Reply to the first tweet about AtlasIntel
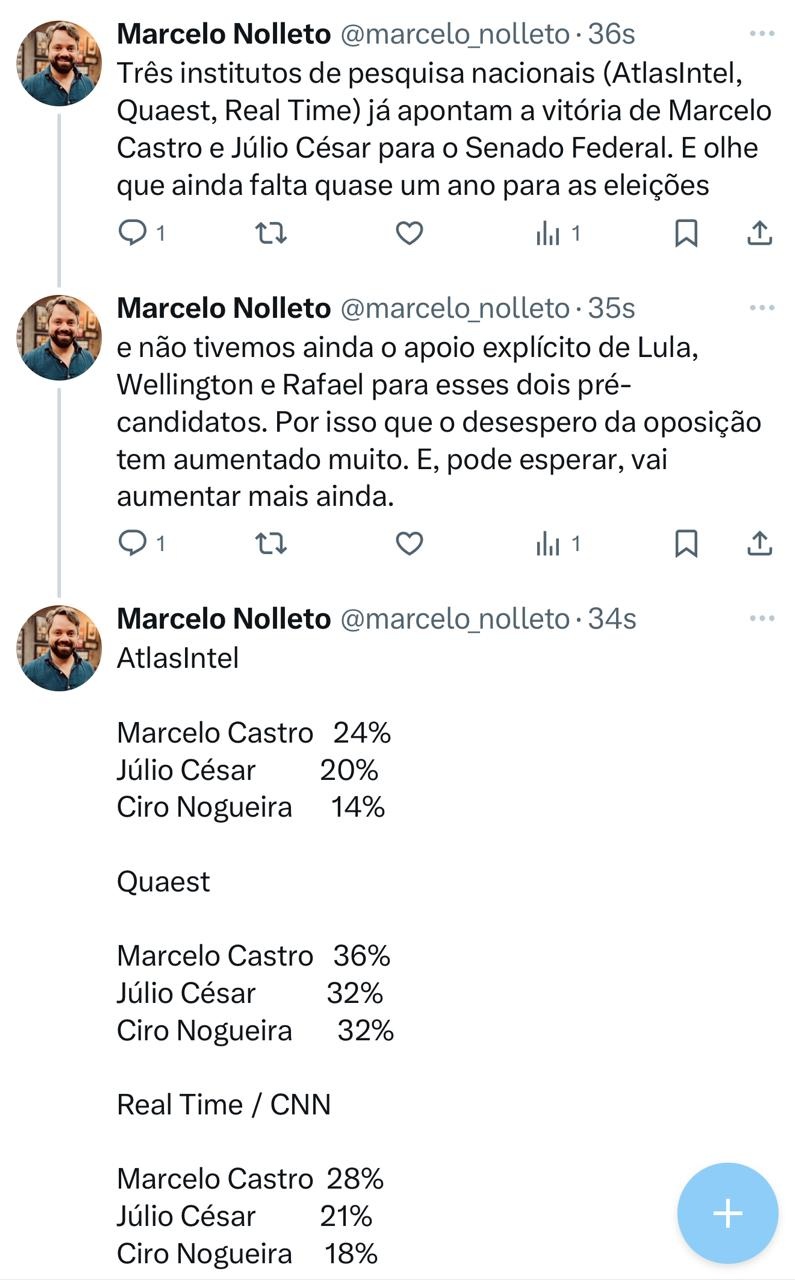This screenshot has height=1280, width=795. click(133, 233)
